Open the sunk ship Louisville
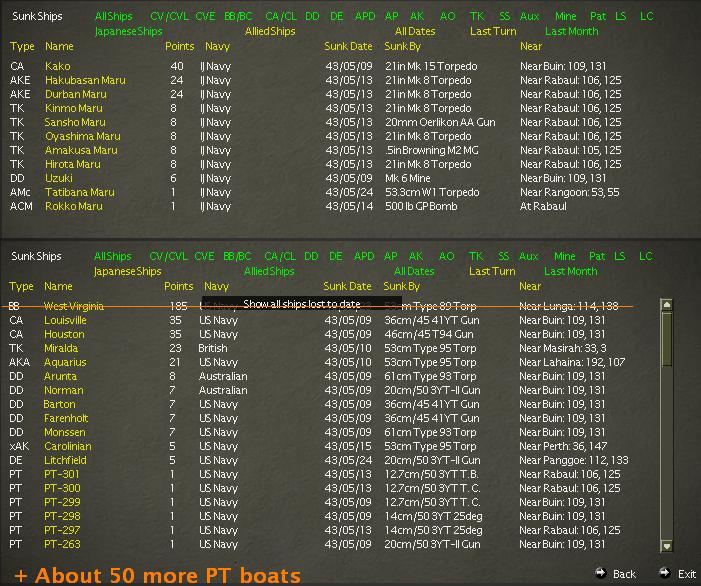The width and height of the screenshot is (701, 586). (x=65, y=320)
